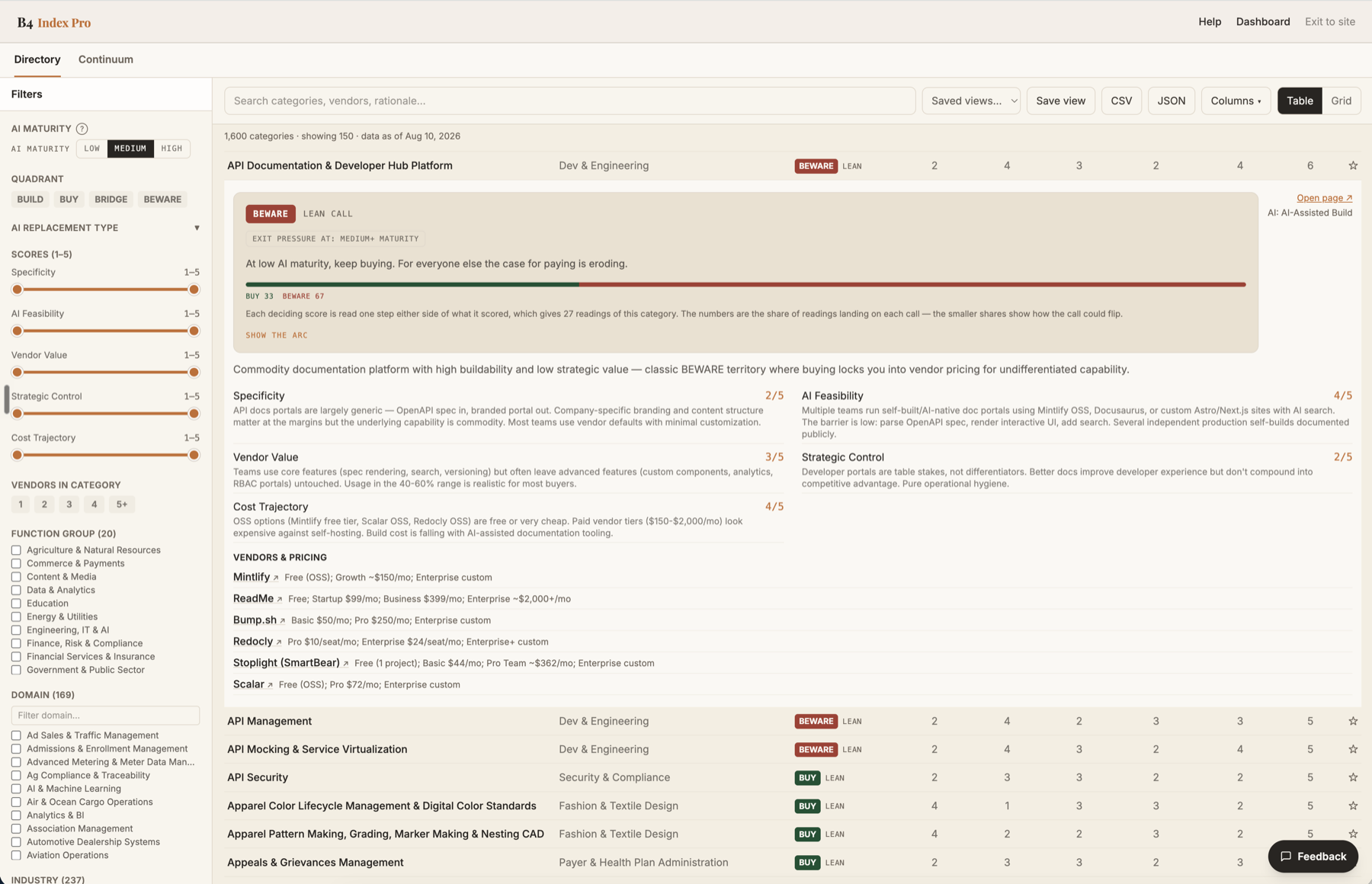Check Agriculture & Natural Resources filter

coord(16,550)
